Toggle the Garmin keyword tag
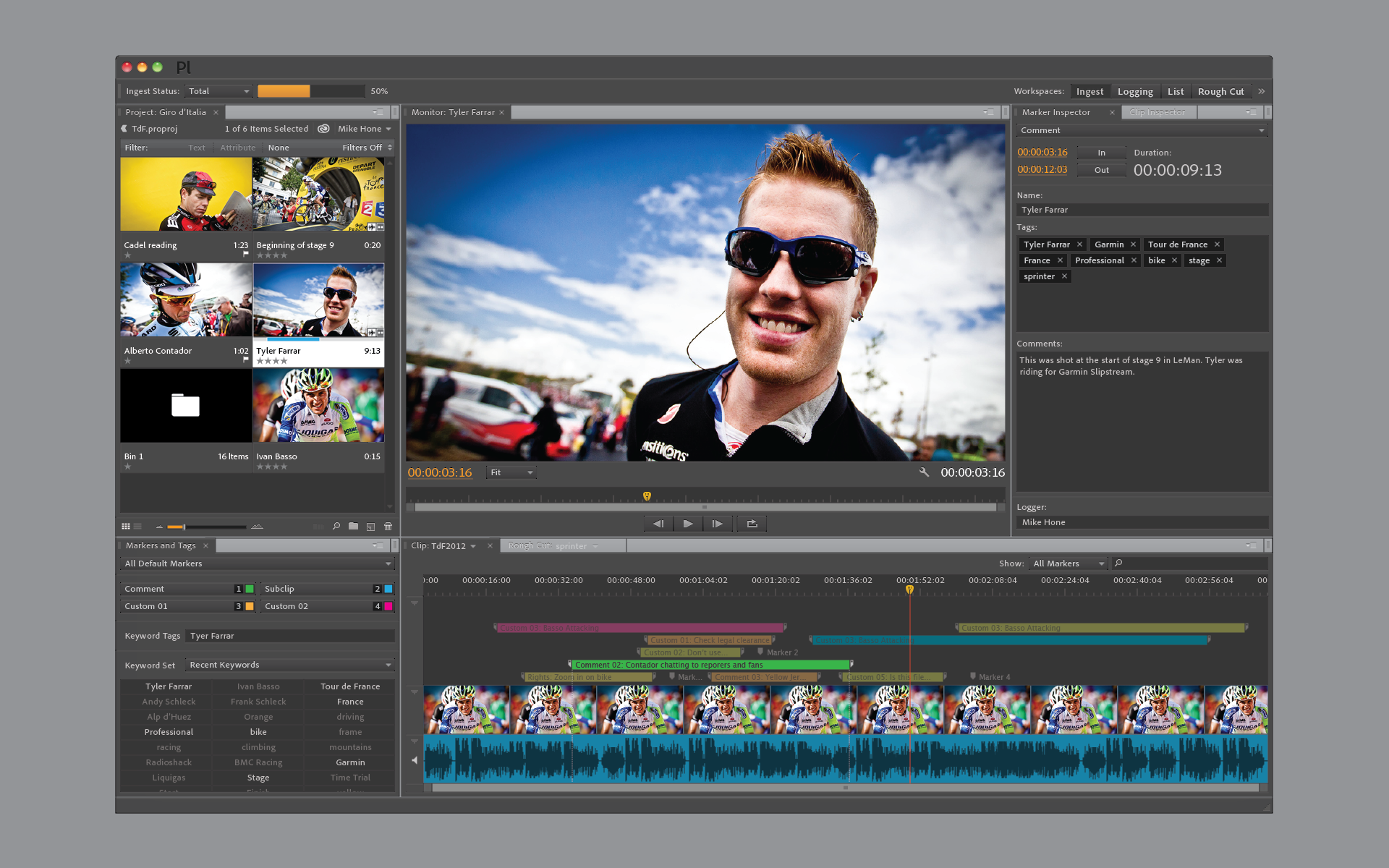The image size is (1389, 868). (350, 762)
